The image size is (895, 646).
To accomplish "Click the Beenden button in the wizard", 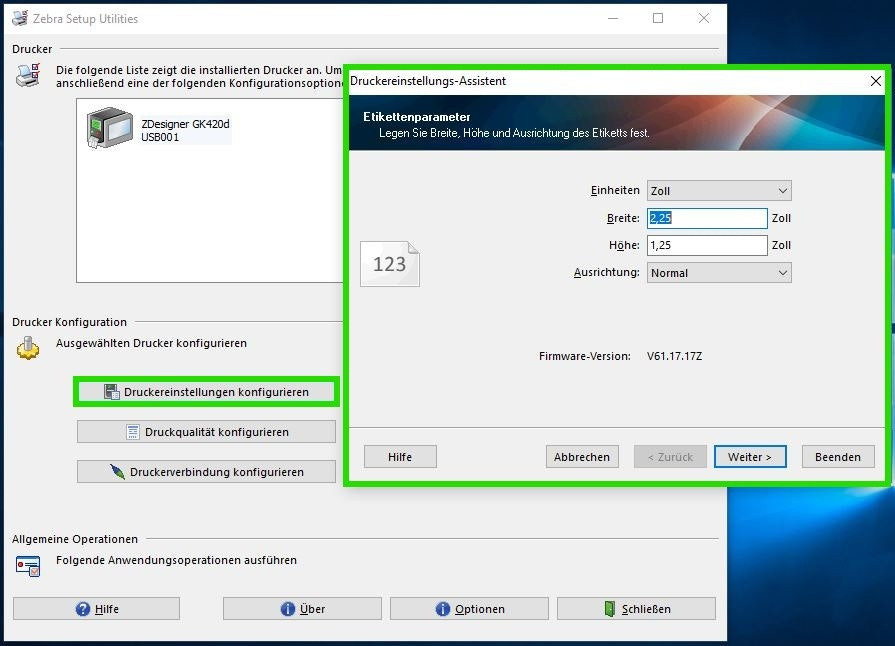I will pyautogui.click(x=838, y=457).
